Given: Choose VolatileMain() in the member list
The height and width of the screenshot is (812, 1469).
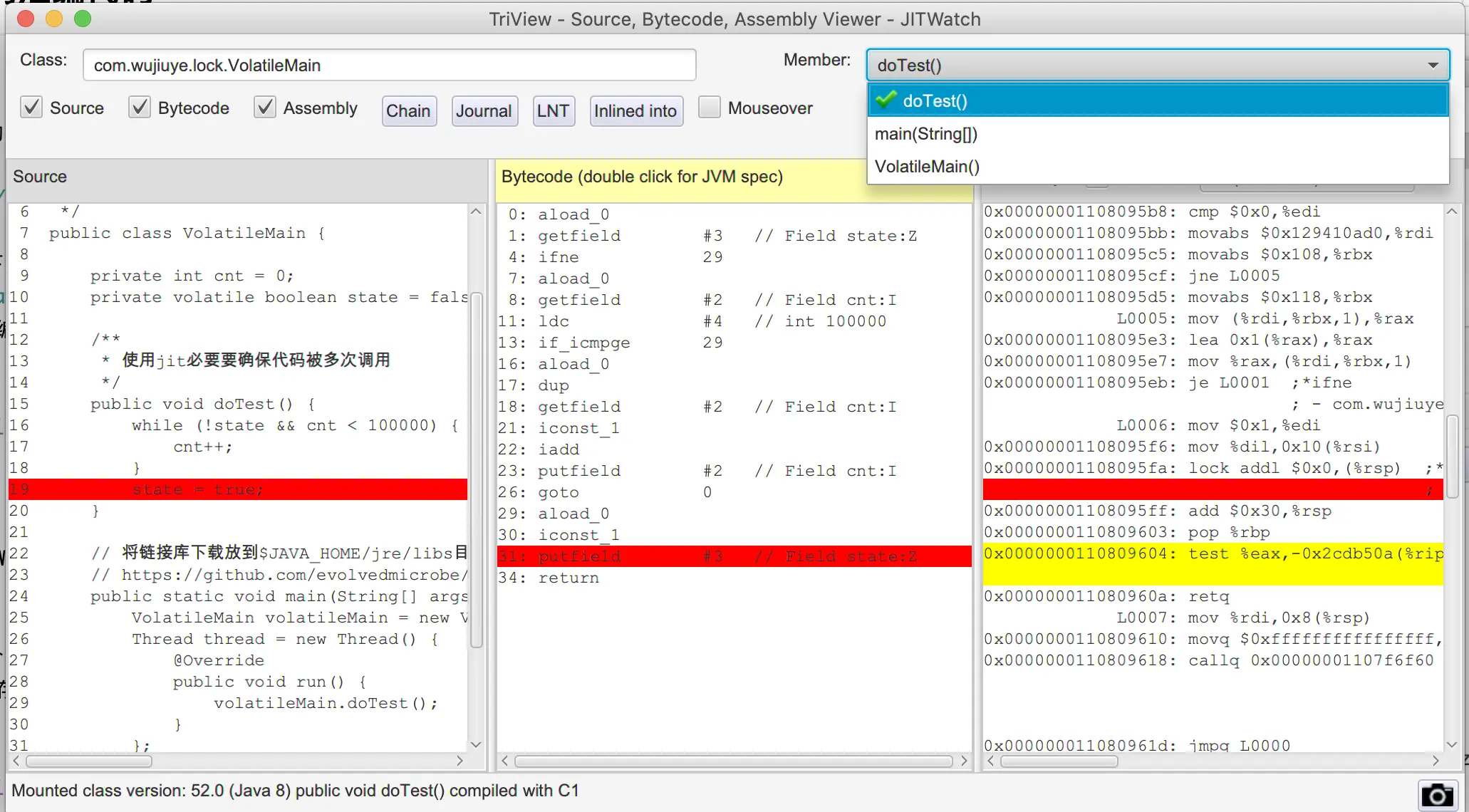Looking at the screenshot, I should tap(927, 167).
